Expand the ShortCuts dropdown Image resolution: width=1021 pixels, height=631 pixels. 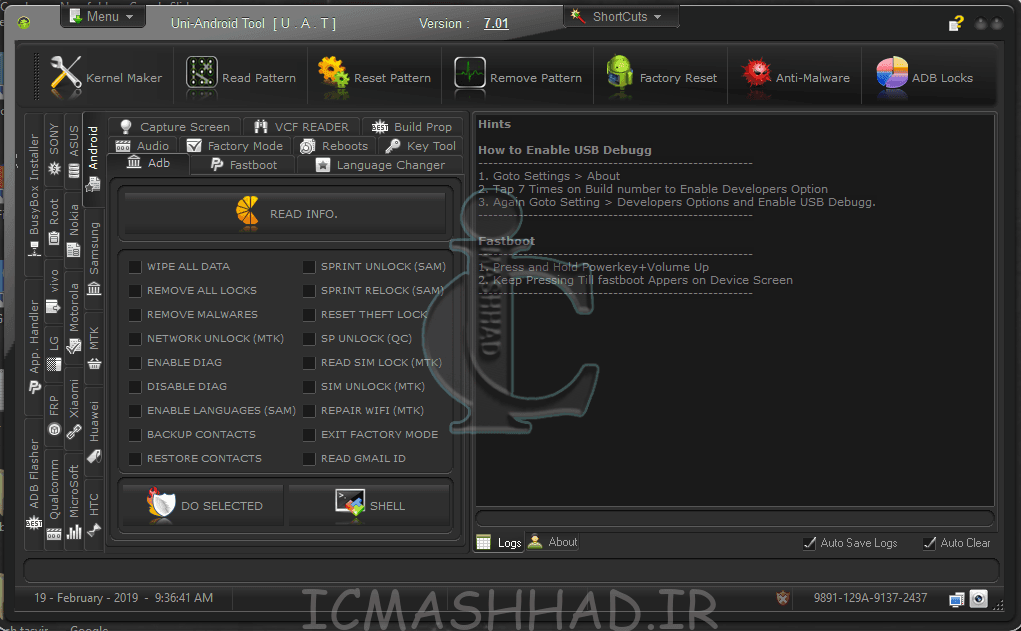pyautogui.click(x=620, y=16)
